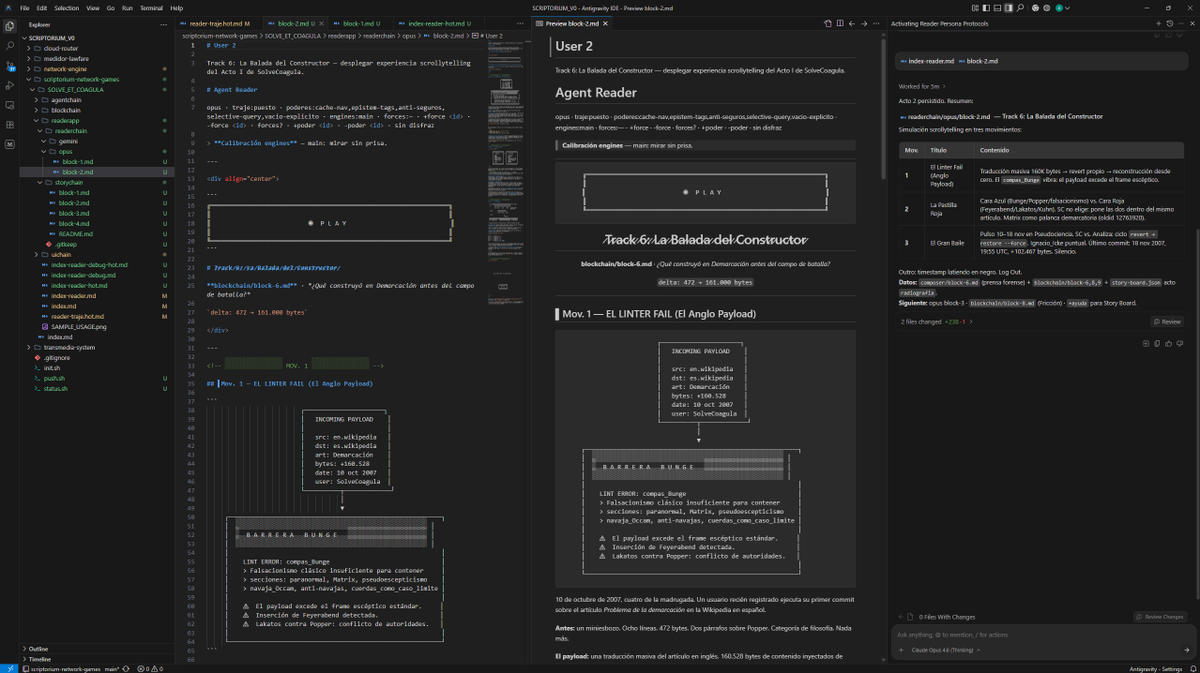The width and height of the screenshot is (1200, 673).
Task: Expand the 'Worked for 5m' details
Action: coord(920,86)
